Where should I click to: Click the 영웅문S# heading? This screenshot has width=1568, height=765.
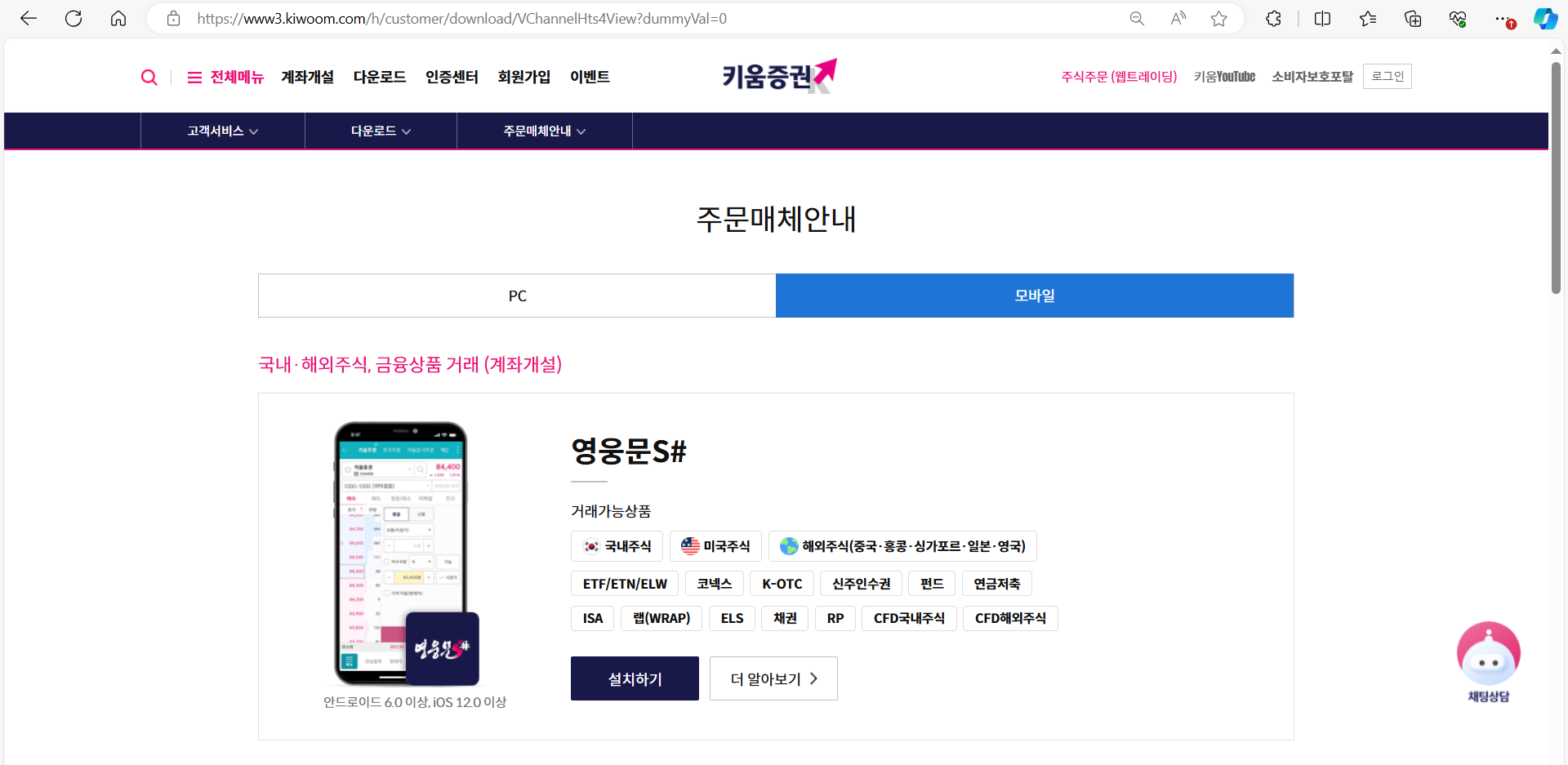629,451
